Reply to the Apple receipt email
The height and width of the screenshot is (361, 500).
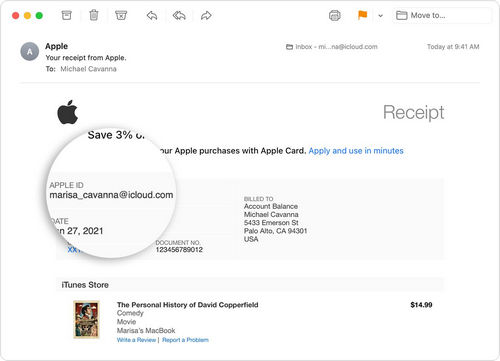pyautogui.click(x=152, y=15)
